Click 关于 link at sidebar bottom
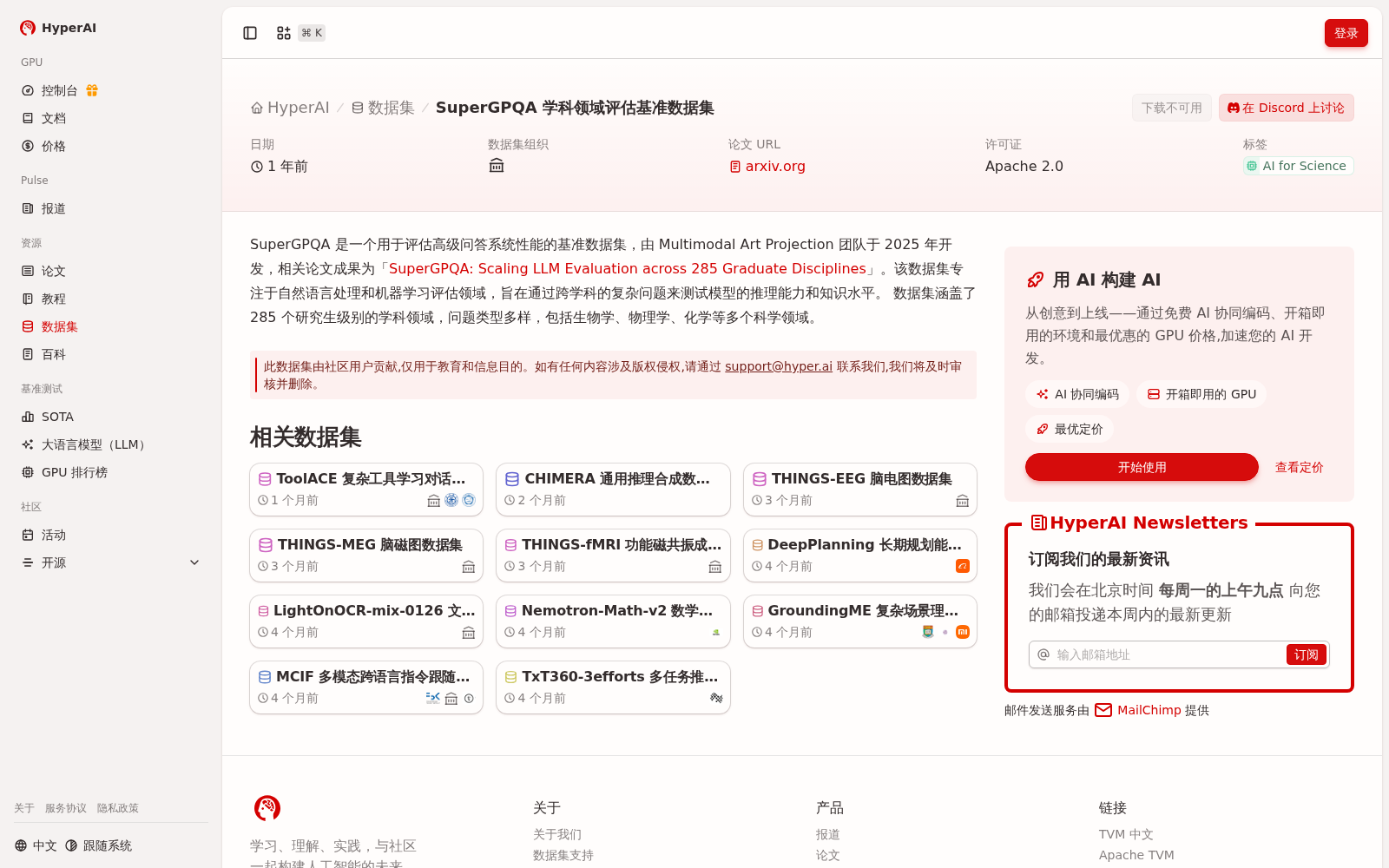The width and height of the screenshot is (1389, 868). pyautogui.click(x=24, y=808)
